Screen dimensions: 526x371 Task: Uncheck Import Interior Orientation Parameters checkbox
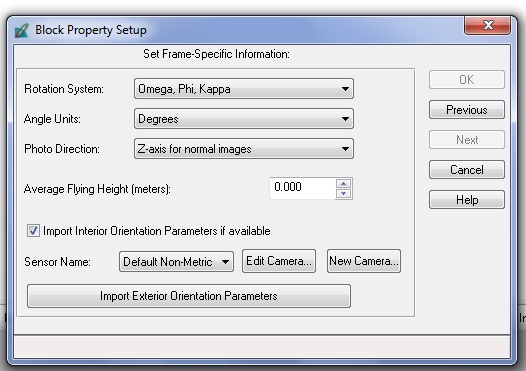click(x=33, y=231)
